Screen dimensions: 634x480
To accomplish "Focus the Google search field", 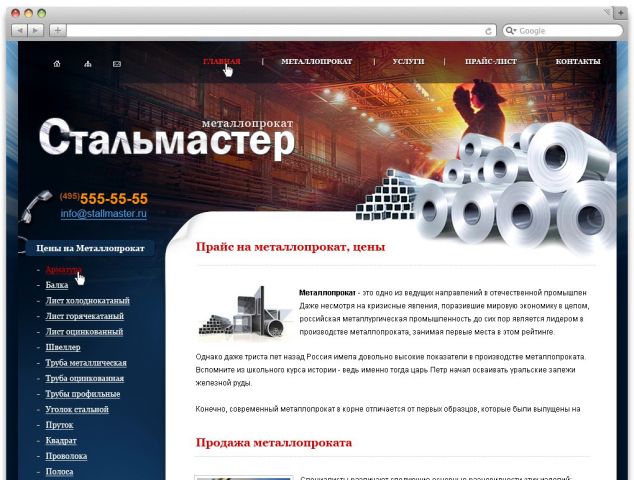I will (x=563, y=31).
